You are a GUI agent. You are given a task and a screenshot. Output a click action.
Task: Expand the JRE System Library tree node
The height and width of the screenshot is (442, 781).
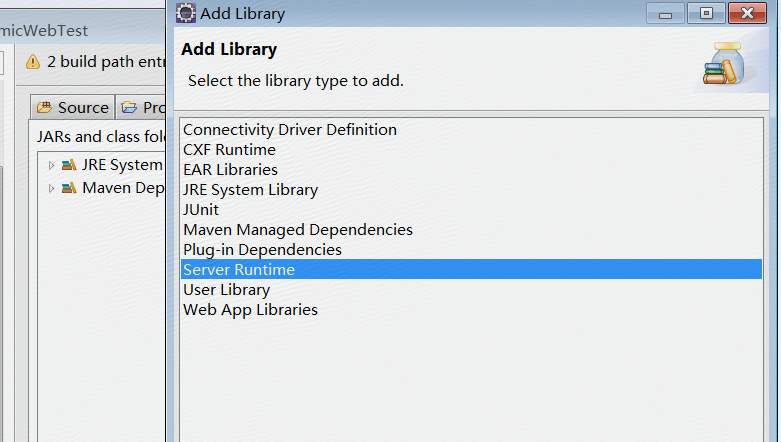(x=51, y=165)
